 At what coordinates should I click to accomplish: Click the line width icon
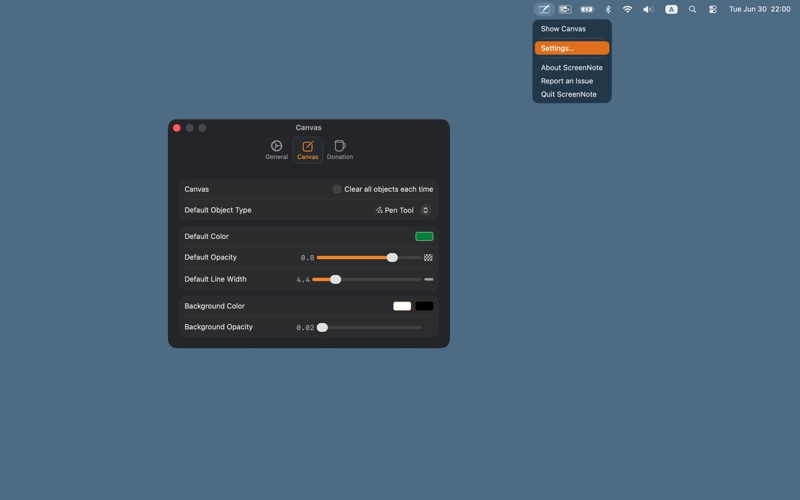tap(429, 279)
